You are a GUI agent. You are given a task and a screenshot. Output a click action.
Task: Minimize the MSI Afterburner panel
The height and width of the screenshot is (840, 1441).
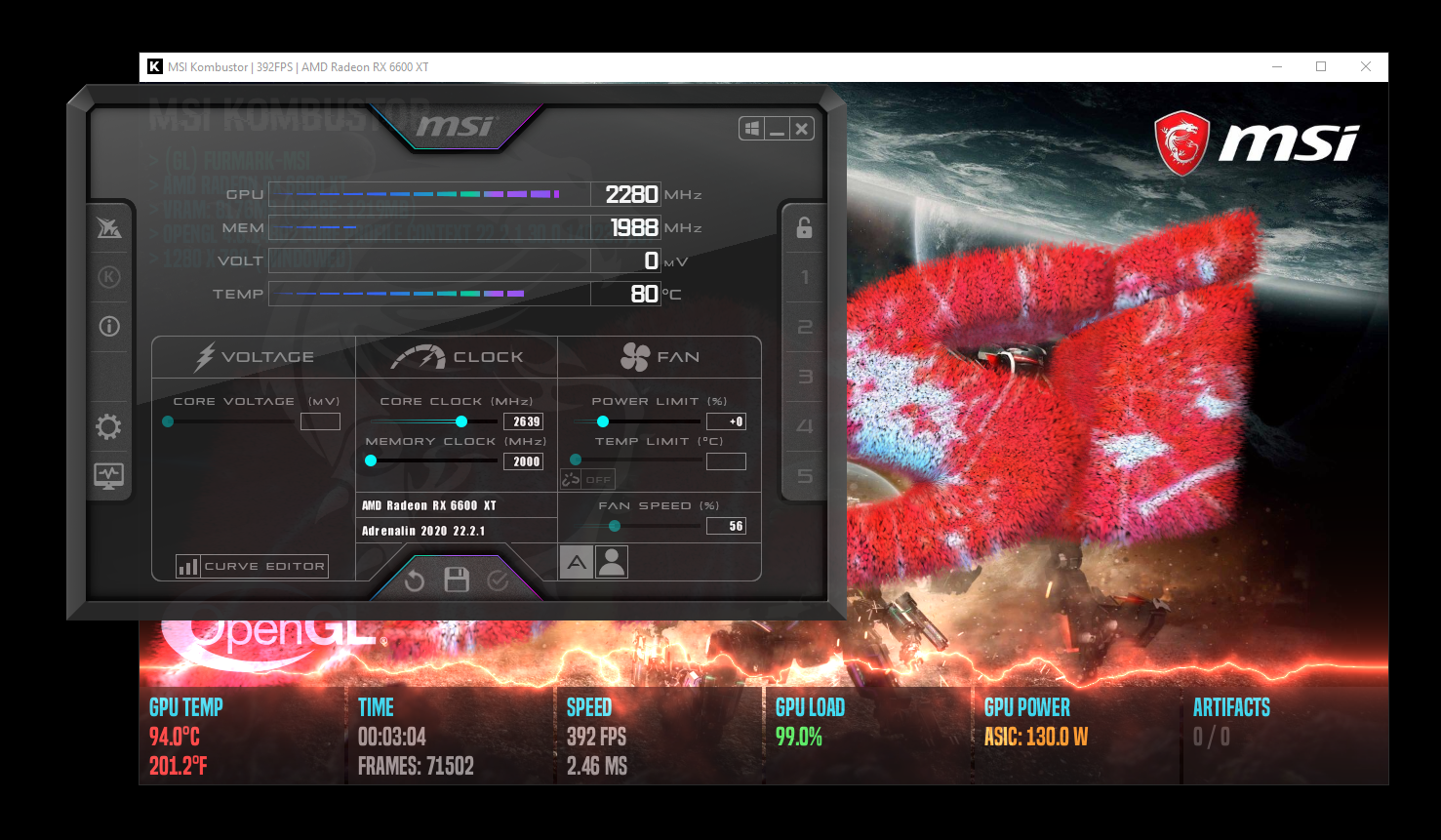click(777, 129)
